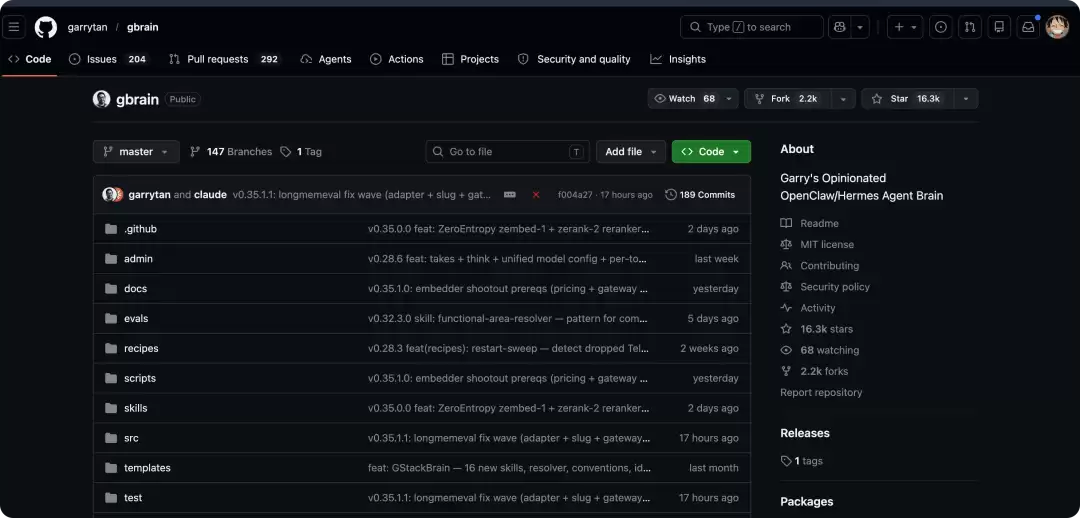
Task: Open Copilot chat icon
Action: point(839,27)
